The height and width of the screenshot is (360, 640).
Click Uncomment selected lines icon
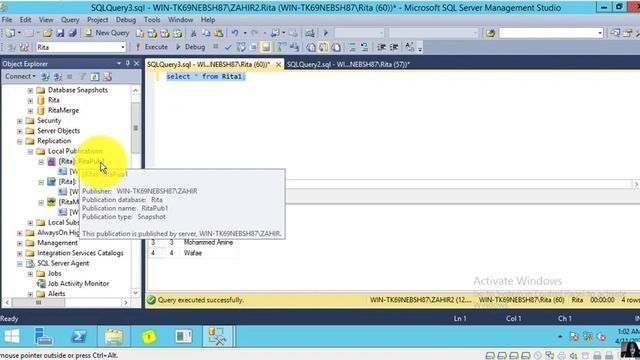[364, 47]
